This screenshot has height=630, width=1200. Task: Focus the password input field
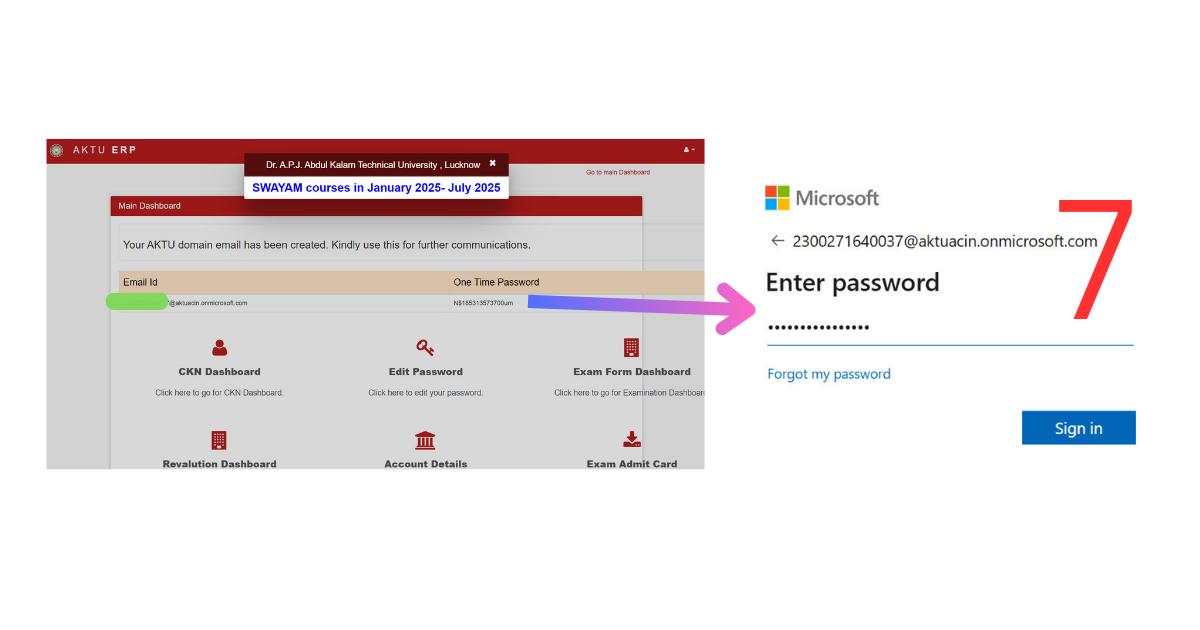950,328
